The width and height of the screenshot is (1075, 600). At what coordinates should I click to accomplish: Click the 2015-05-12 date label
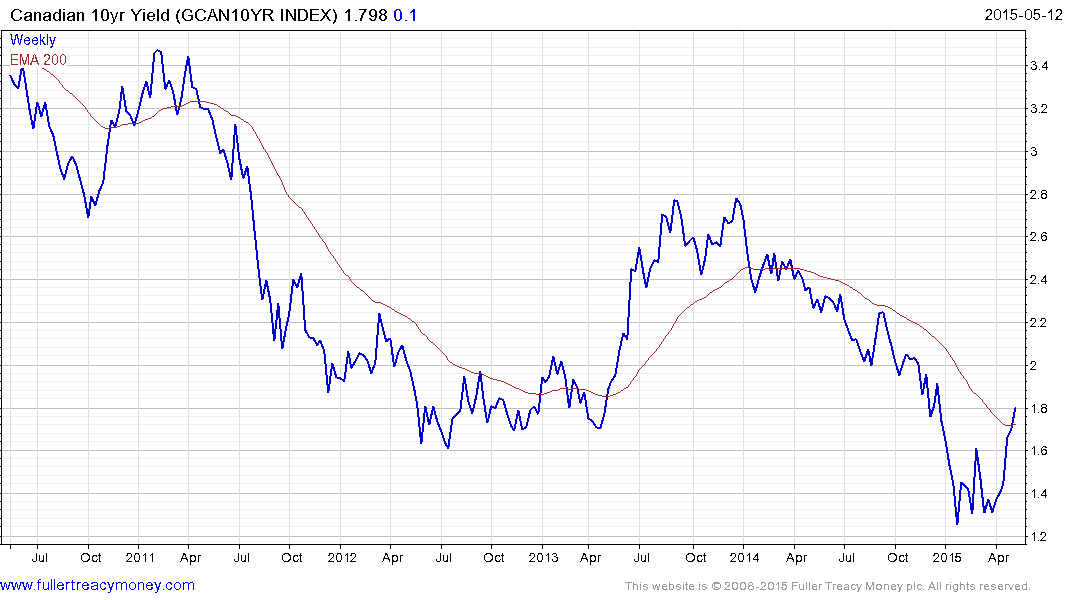pos(1023,15)
